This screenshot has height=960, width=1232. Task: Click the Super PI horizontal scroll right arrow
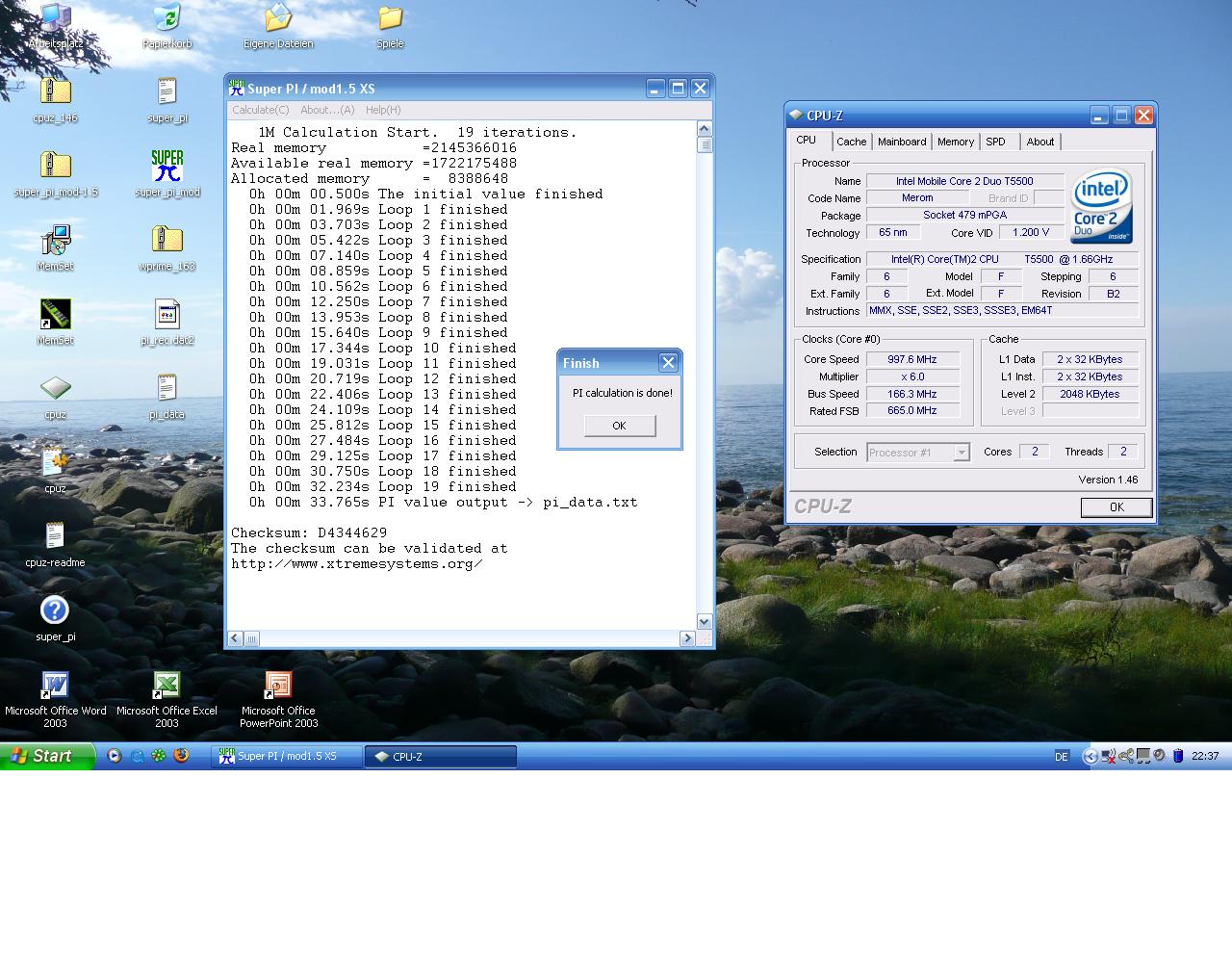coord(687,638)
